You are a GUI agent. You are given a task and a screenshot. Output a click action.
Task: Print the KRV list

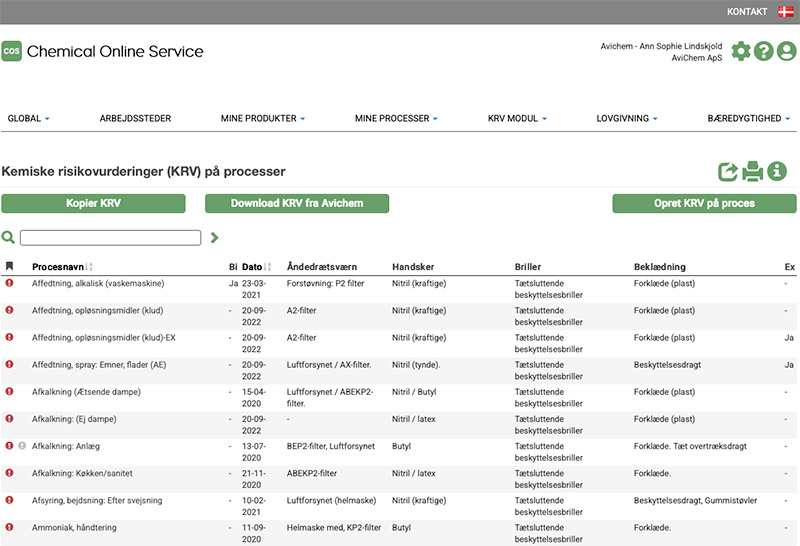point(752,172)
